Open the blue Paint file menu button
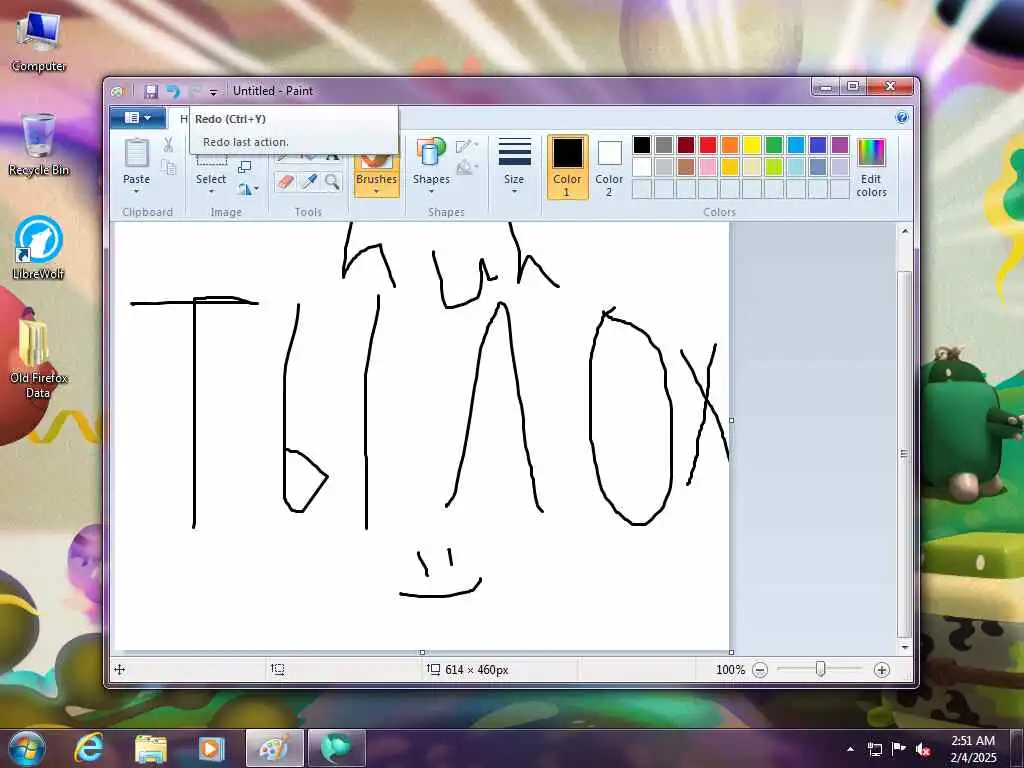 (138, 118)
